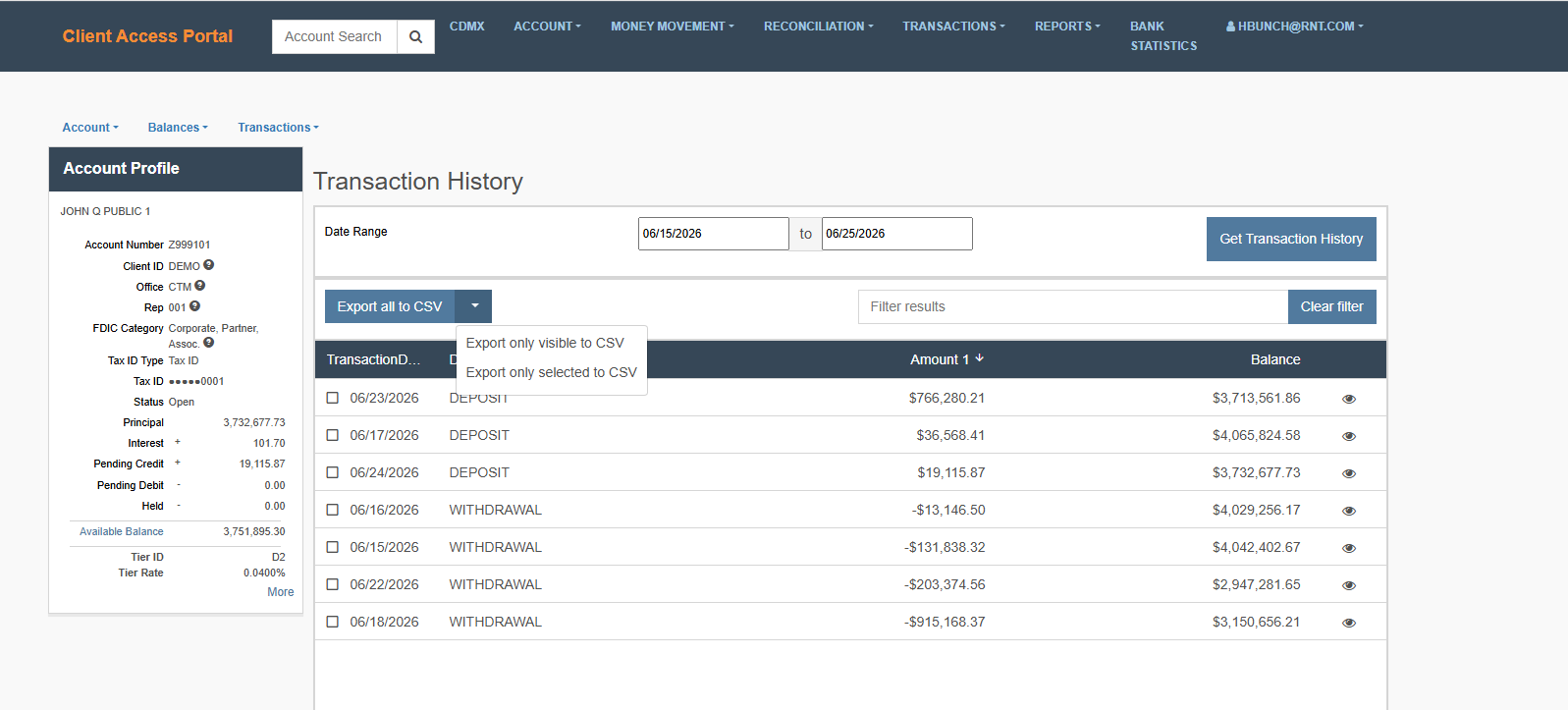This screenshot has width=1568, height=710.
Task: View details eye icon for 06/22/2026 withdrawal
Action: (x=1349, y=585)
